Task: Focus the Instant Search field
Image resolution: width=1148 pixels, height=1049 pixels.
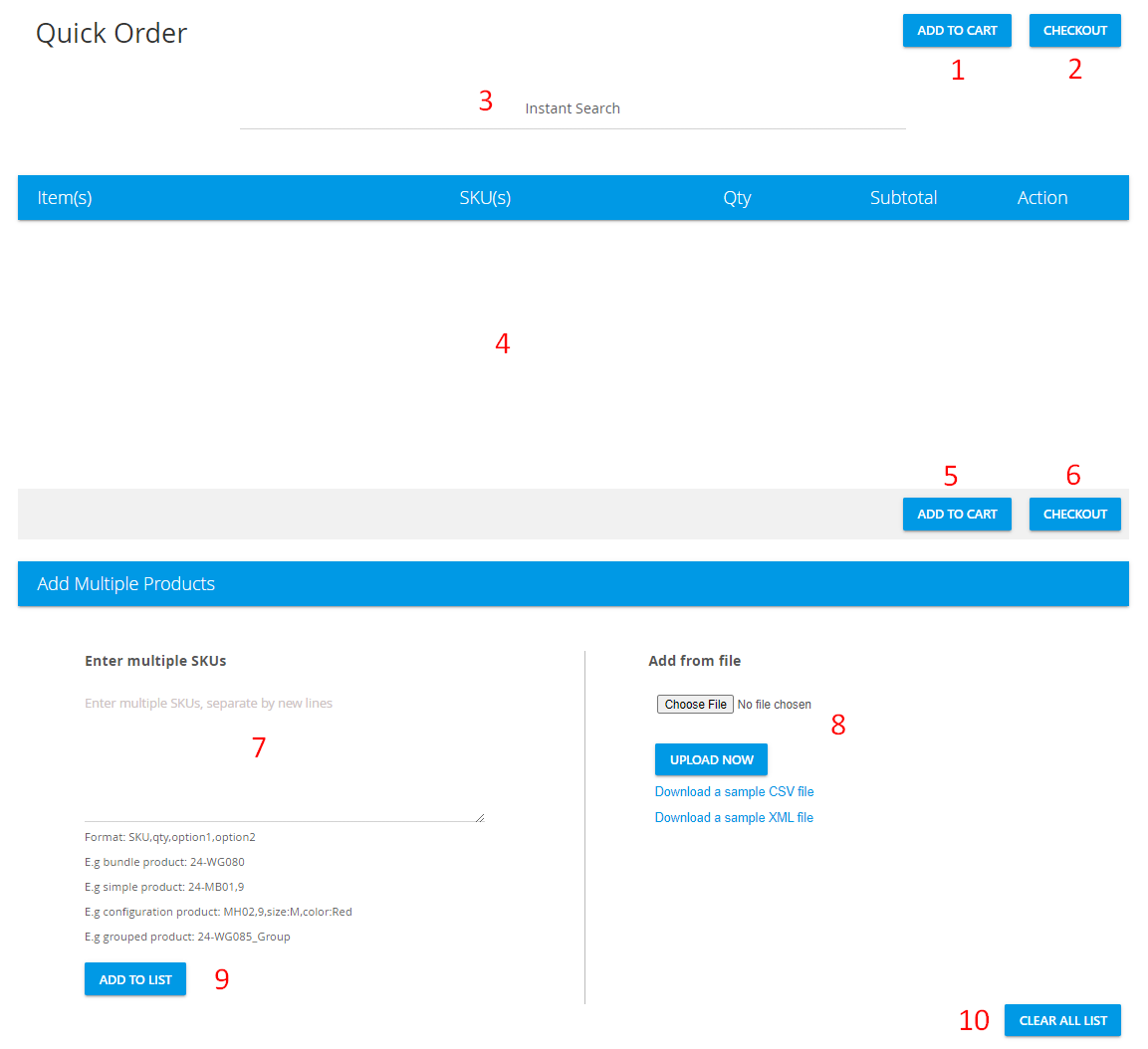Action: pos(573,108)
